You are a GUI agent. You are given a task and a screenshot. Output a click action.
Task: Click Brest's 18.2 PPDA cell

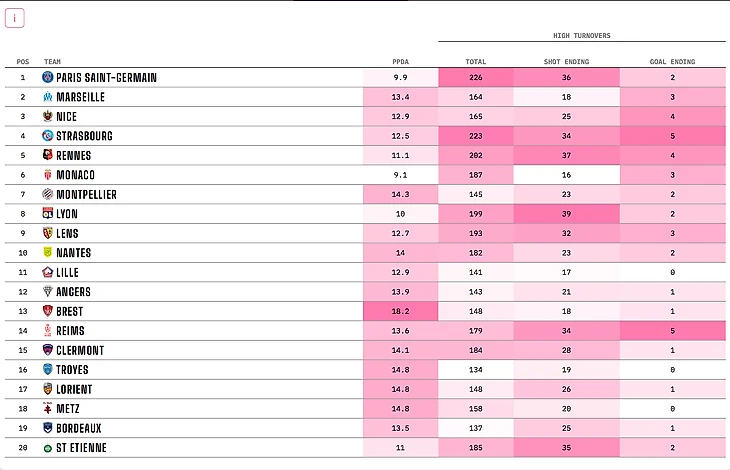click(400, 311)
